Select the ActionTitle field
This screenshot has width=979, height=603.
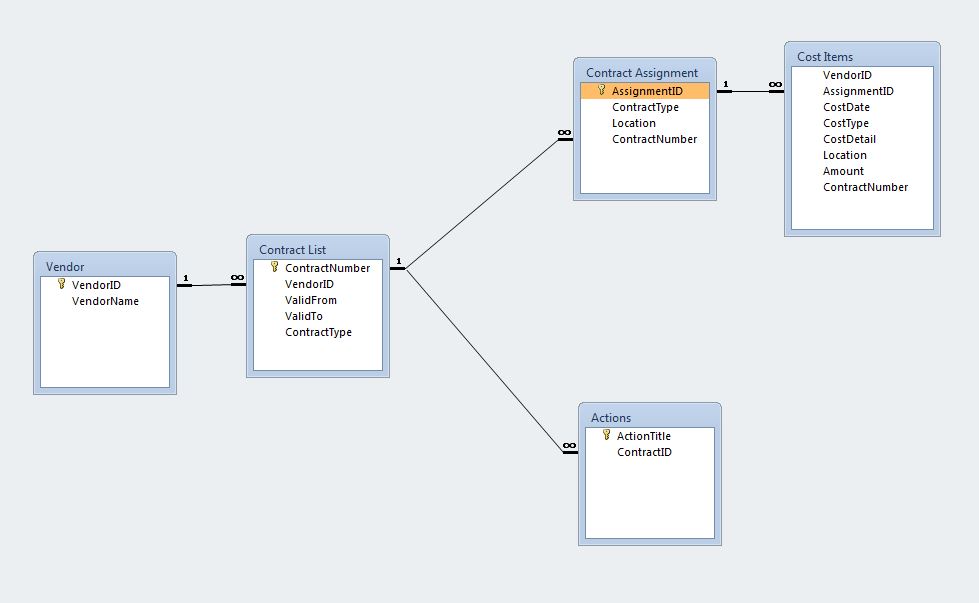(x=644, y=436)
